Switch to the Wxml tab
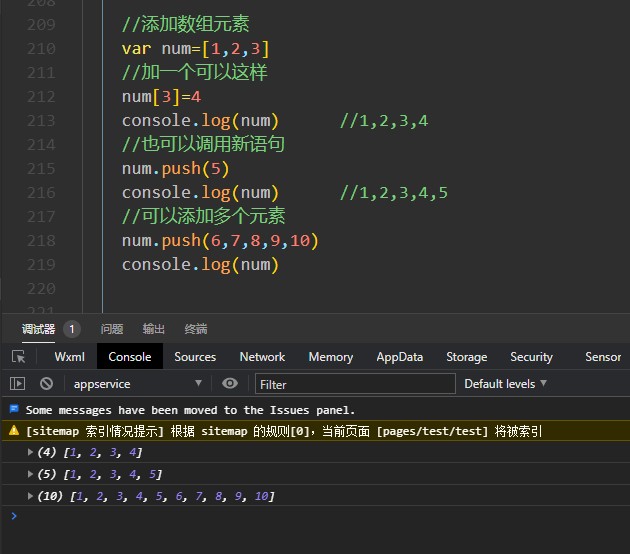 (70, 357)
